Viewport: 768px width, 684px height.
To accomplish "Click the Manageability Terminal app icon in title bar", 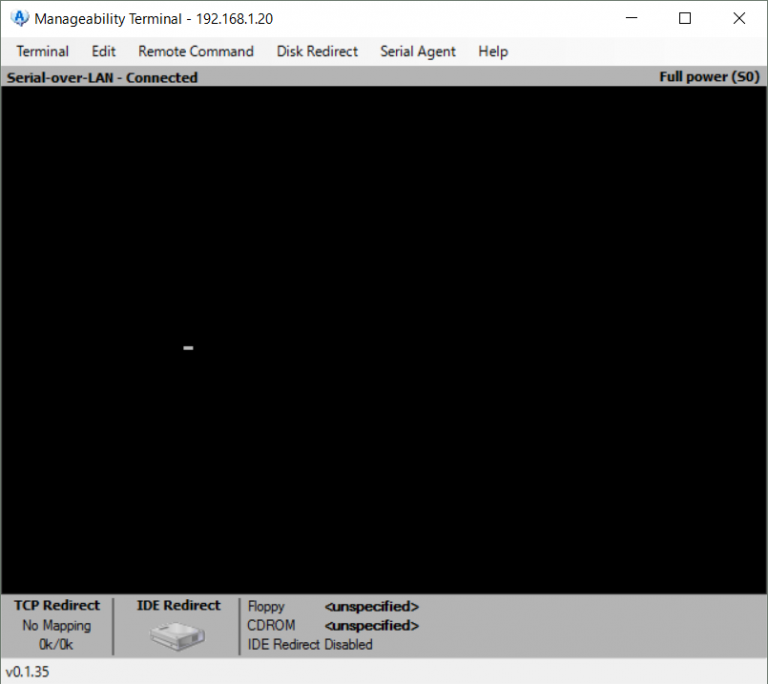I will click(x=19, y=18).
